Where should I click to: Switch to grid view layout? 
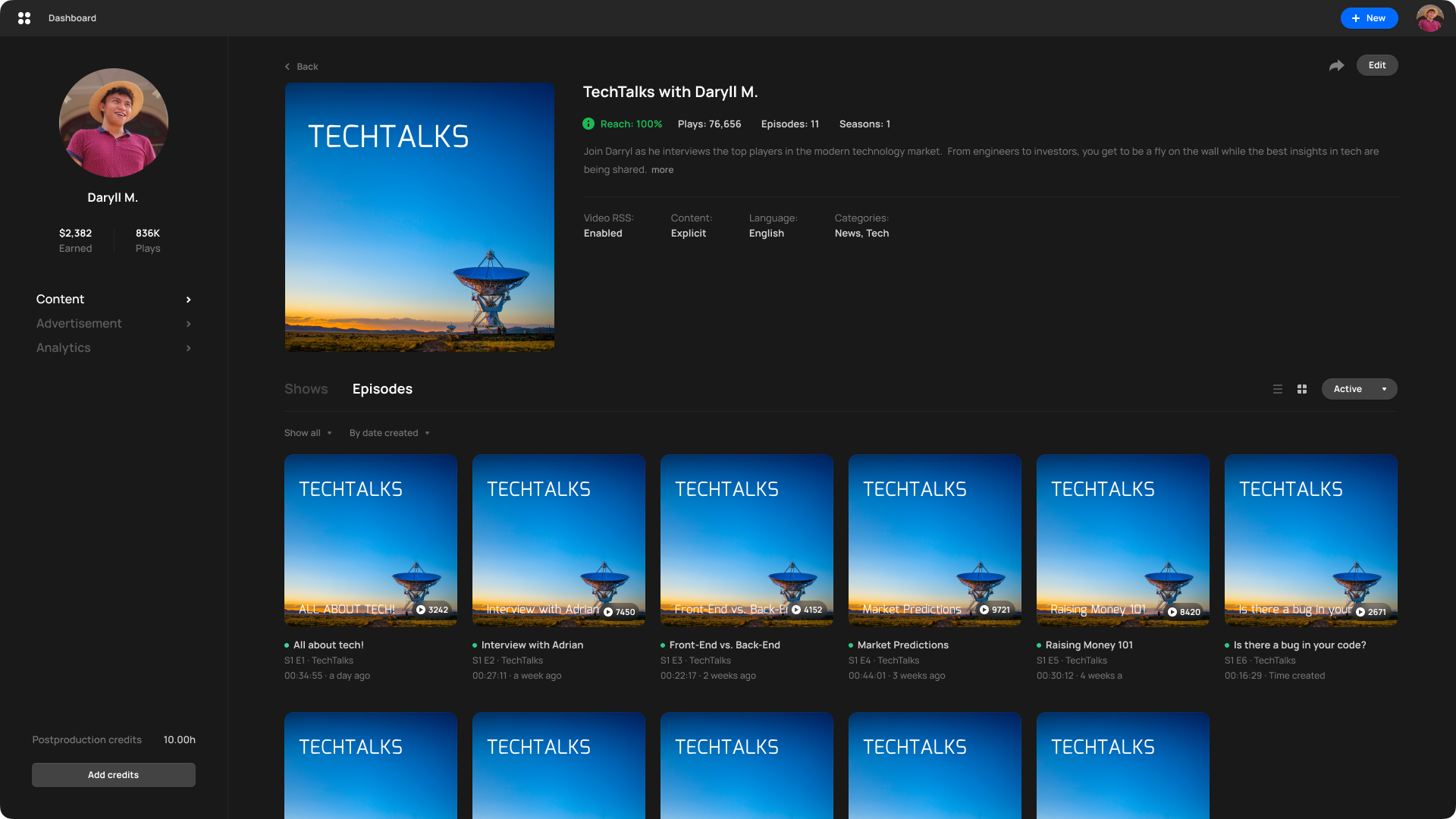[x=1302, y=389]
